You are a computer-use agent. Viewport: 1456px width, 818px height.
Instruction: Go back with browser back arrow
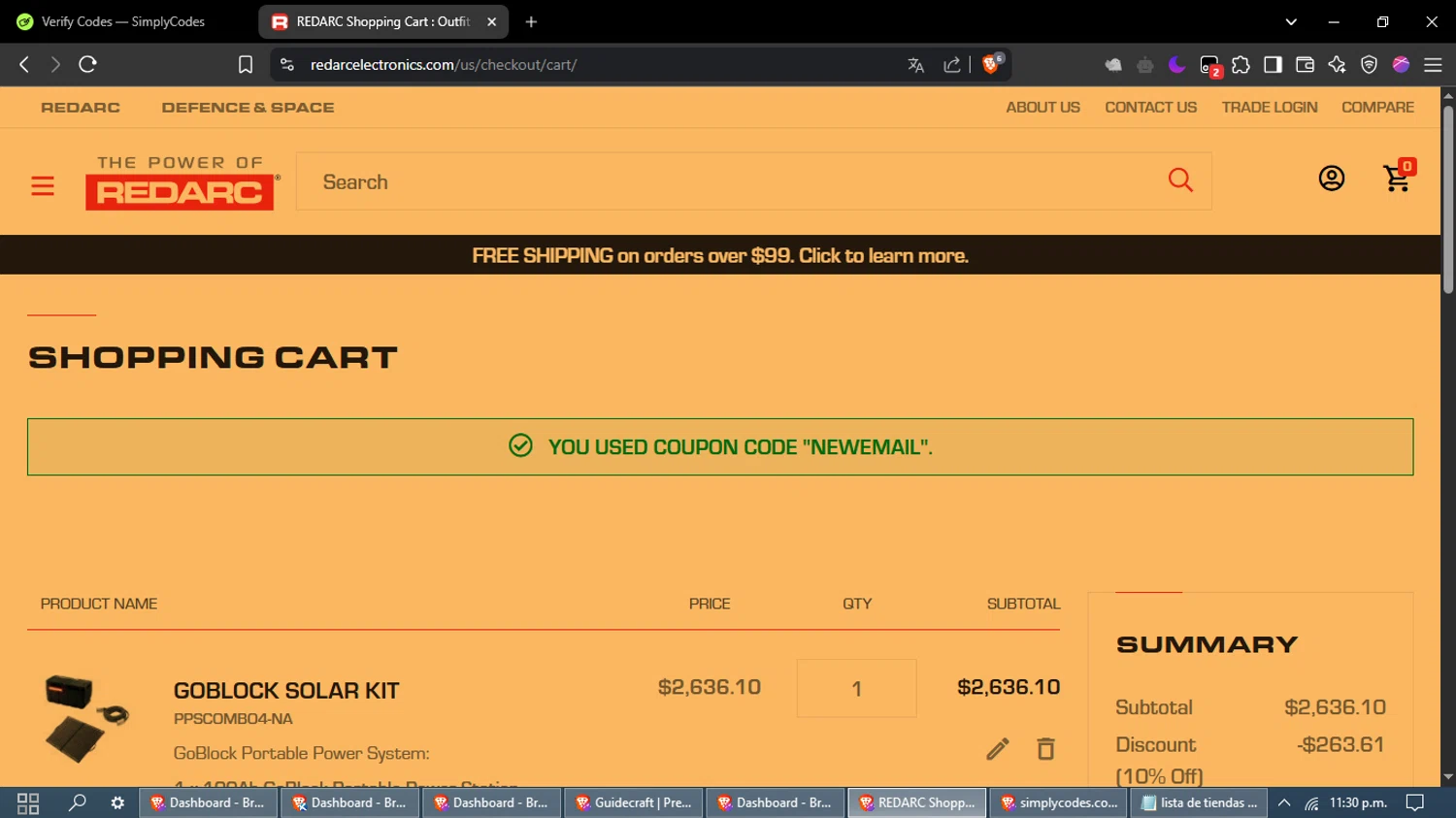click(x=24, y=64)
